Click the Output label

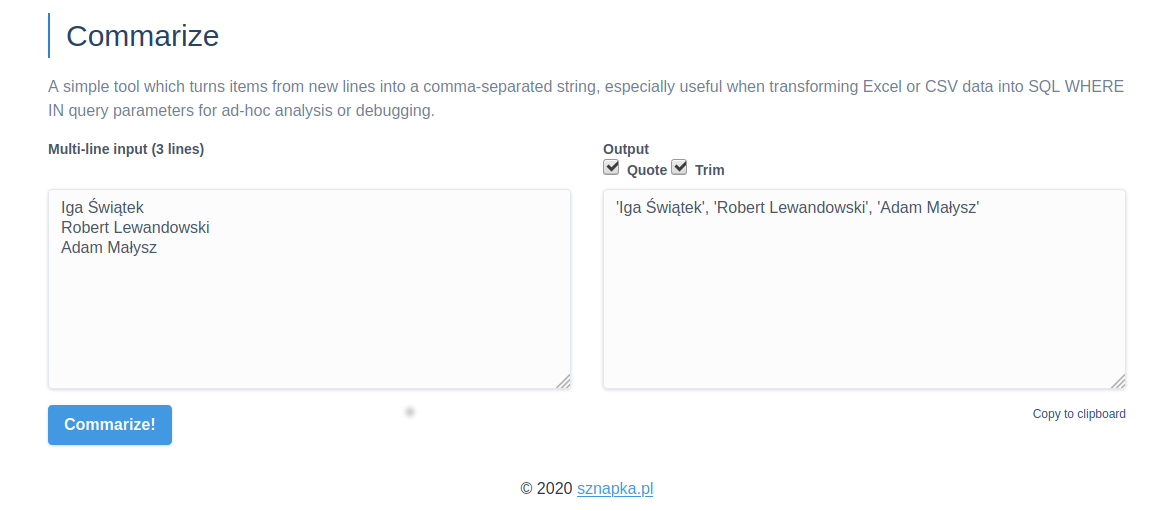626,149
